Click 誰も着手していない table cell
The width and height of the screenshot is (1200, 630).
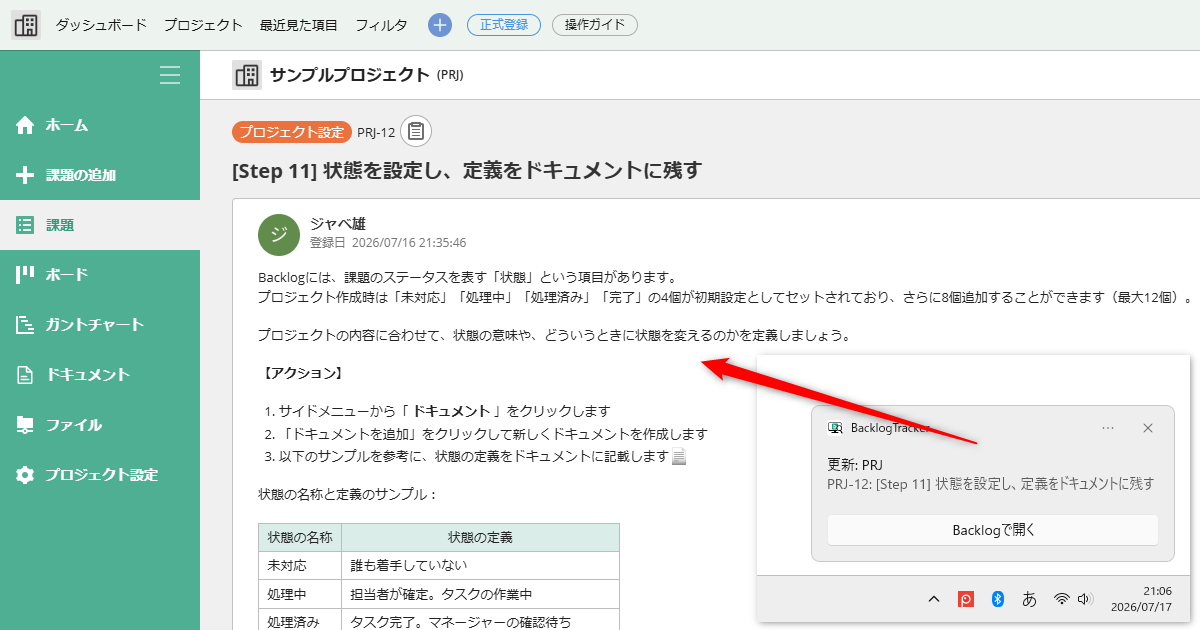(x=480, y=565)
